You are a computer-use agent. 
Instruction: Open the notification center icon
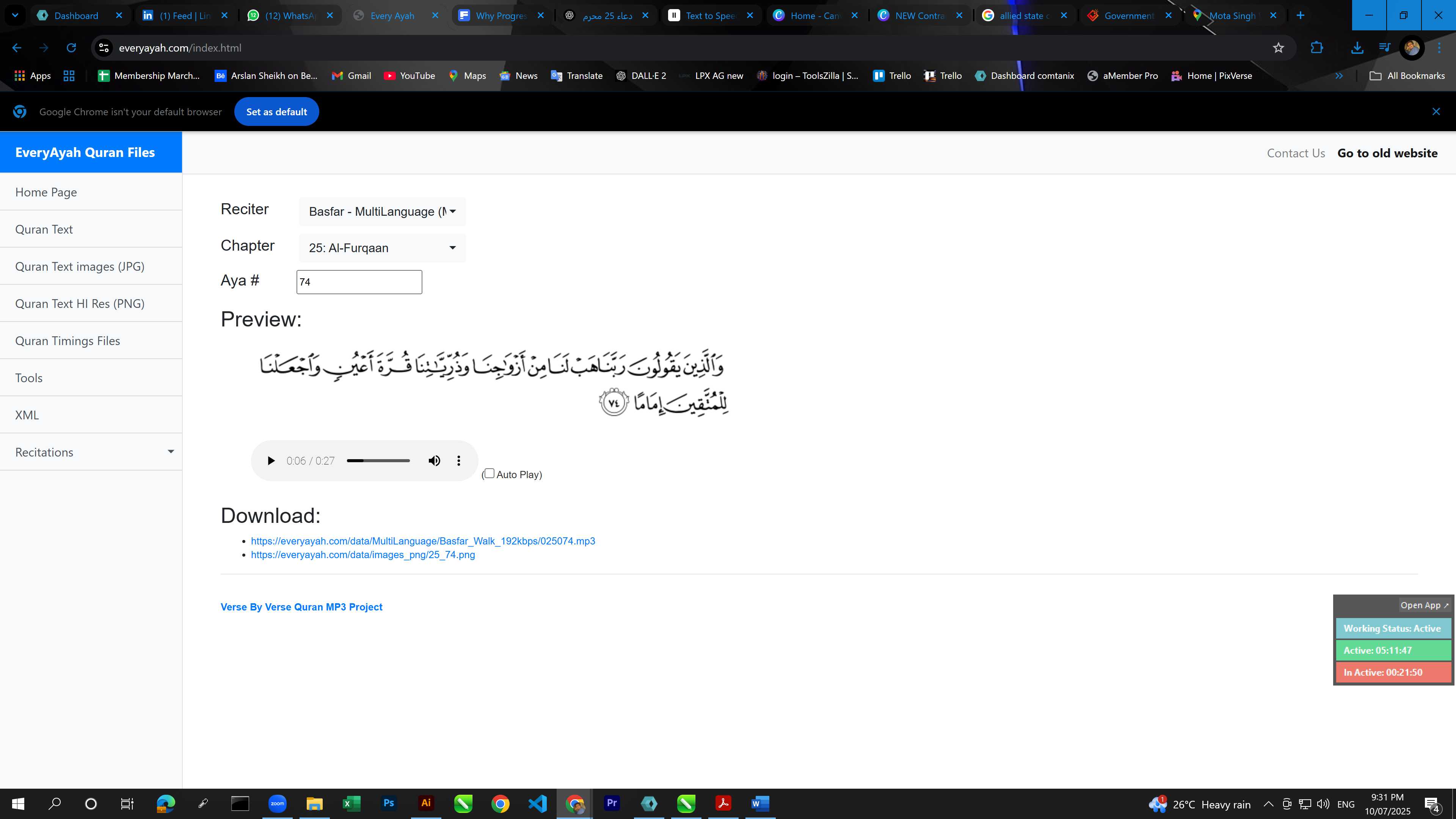(x=1432, y=804)
